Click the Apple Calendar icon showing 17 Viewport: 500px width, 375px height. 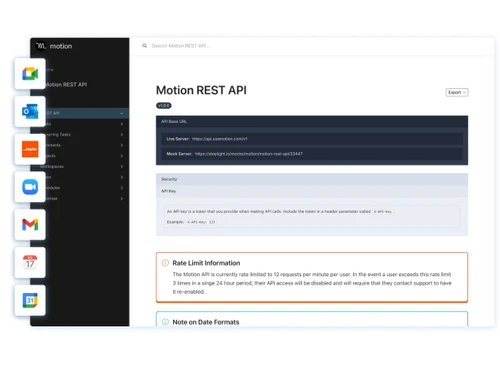tap(30, 262)
